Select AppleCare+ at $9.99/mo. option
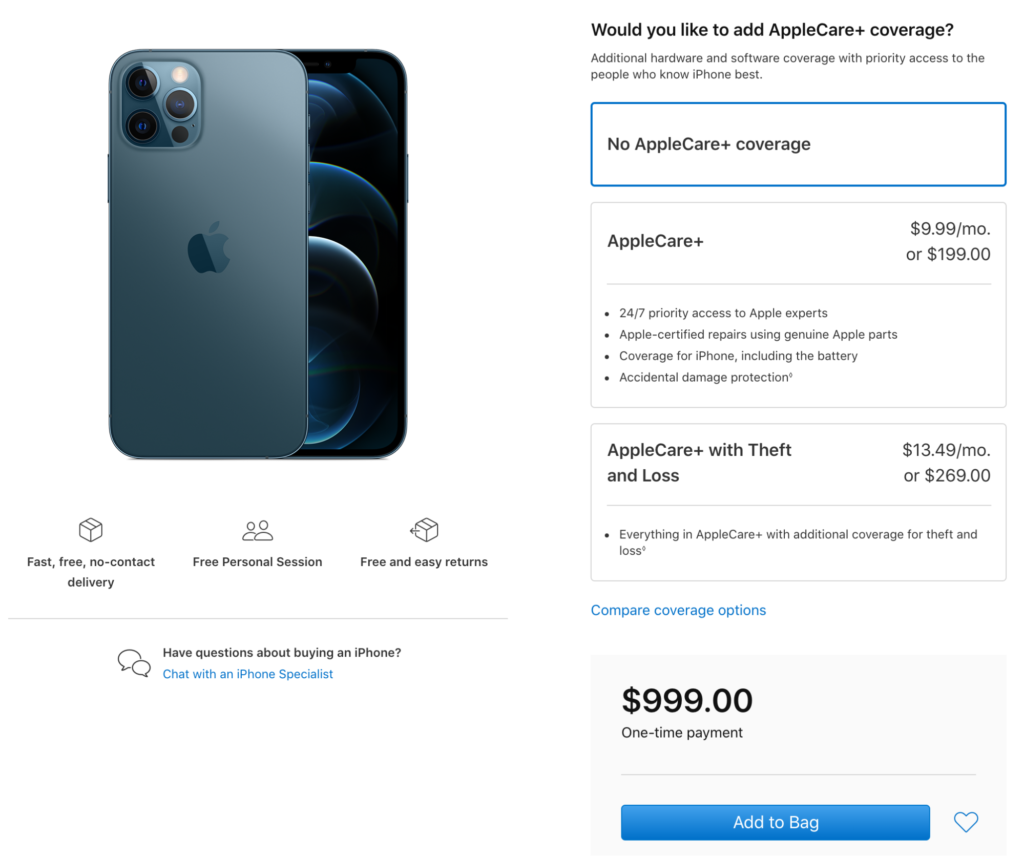Viewport: 1024px width, 856px height. pos(798,242)
